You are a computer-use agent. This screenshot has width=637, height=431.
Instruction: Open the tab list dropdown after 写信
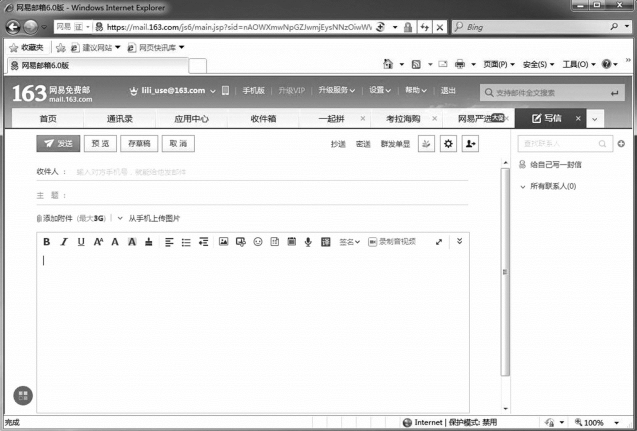[595, 119]
